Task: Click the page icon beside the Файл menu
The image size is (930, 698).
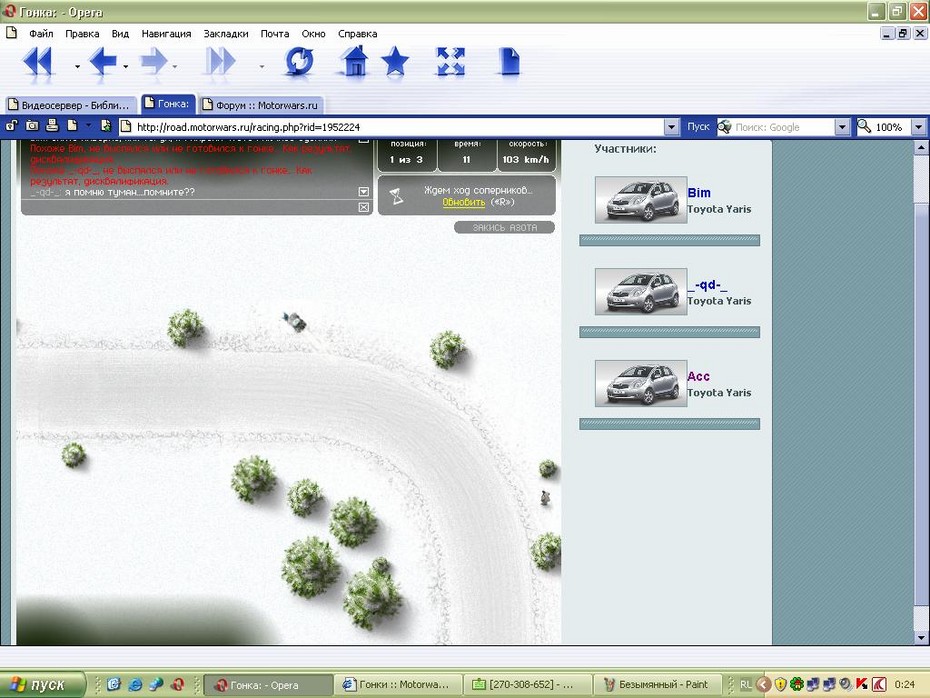Action: [11, 33]
